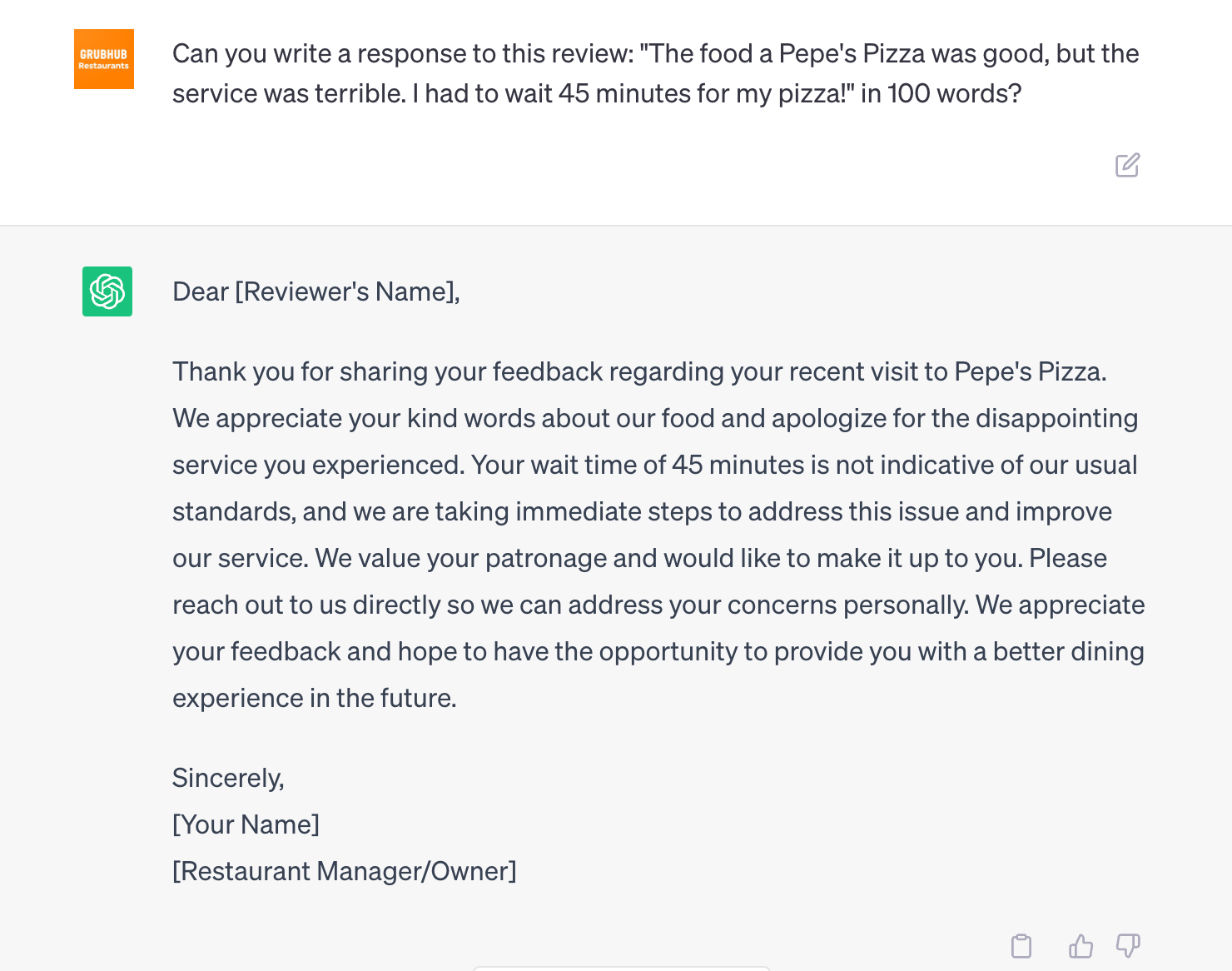Image resolution: width=1232 pixels, height=971 pixels.
Task: Click the line starting "service you experienced"
Action: click(x=655, y=465)
